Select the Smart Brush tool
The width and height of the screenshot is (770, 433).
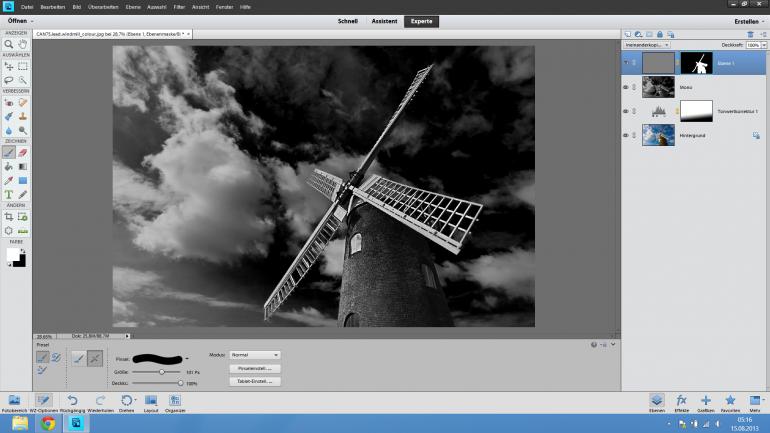(x=9, y=116)
